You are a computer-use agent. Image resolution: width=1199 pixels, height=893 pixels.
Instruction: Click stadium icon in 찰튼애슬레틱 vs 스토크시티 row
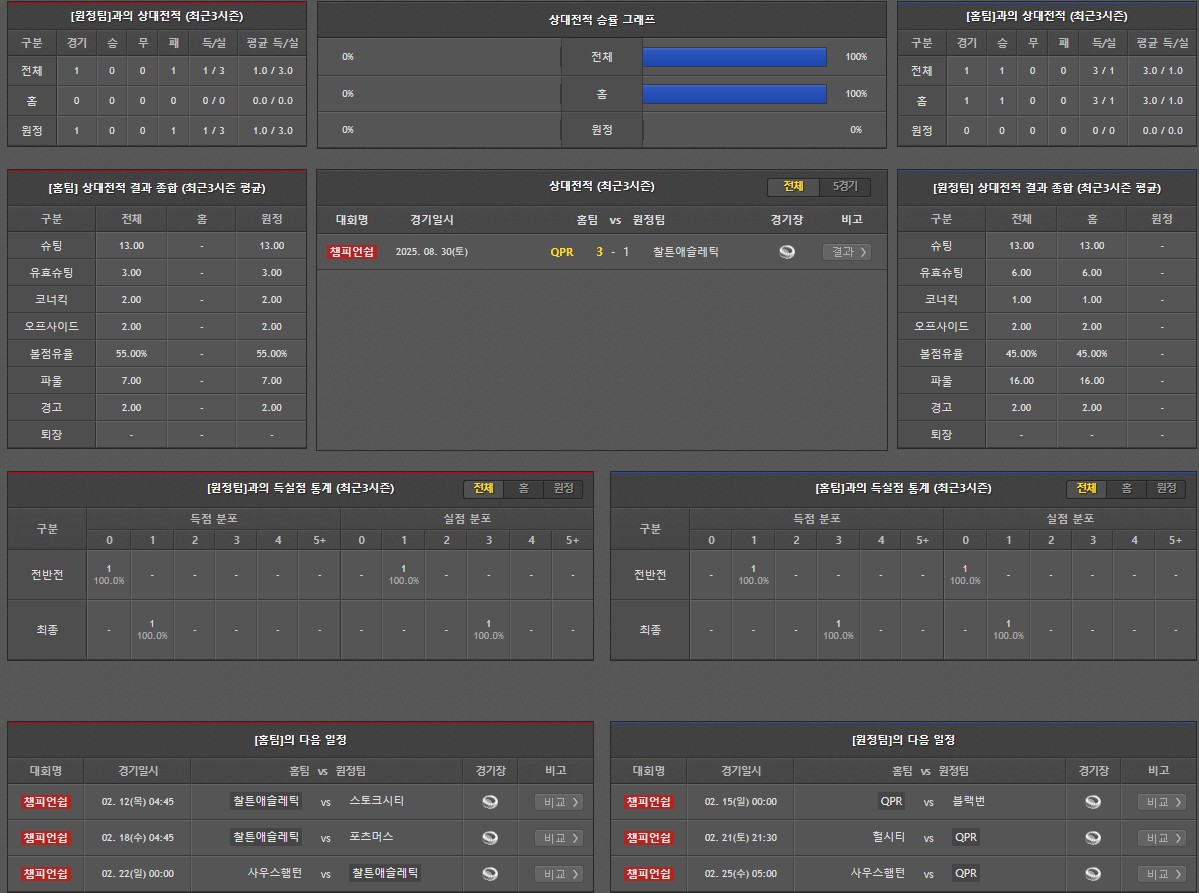click(490, 802)
